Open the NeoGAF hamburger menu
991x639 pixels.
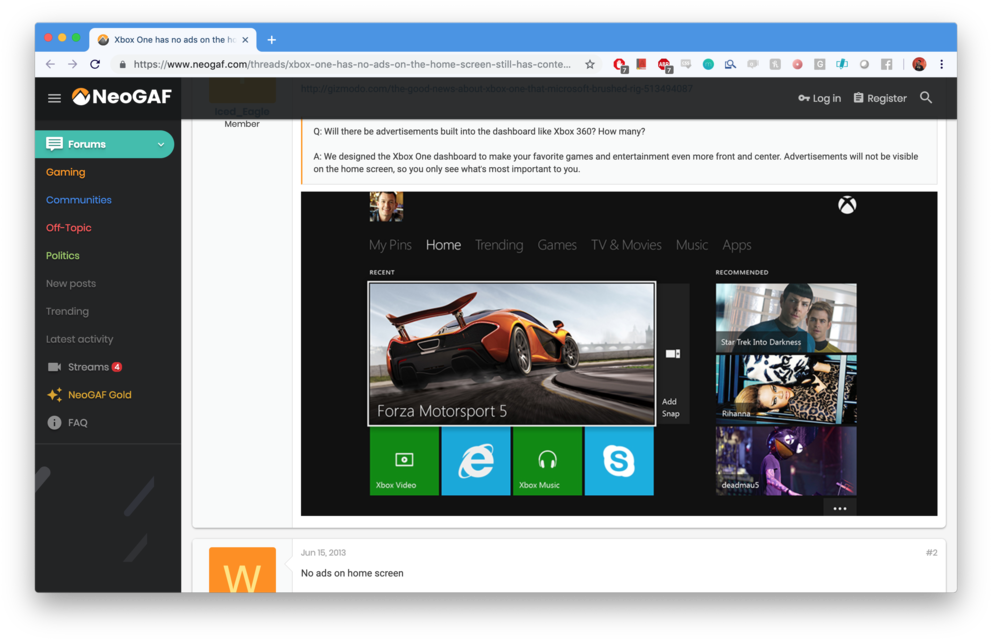(54, 98)
